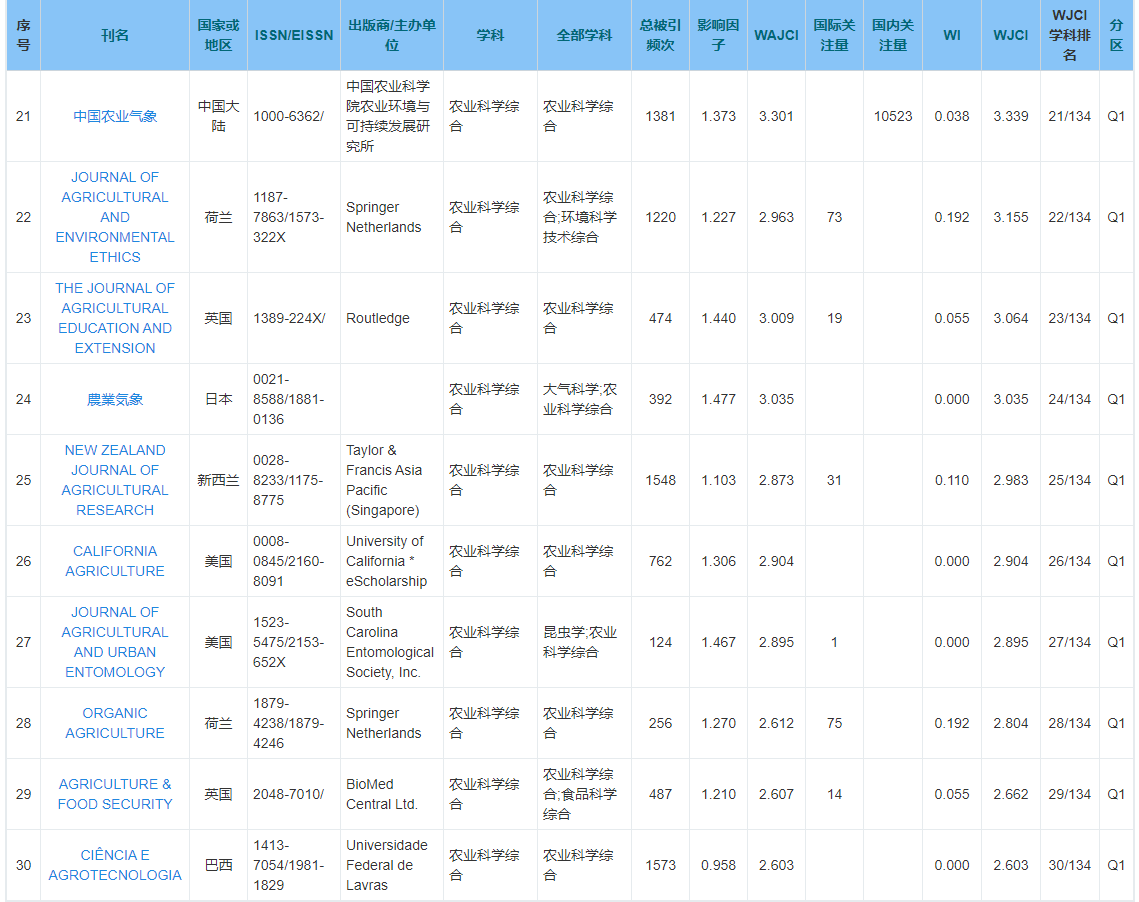
Task: Select ranking cell 30/134
Action: point(1069,865)
